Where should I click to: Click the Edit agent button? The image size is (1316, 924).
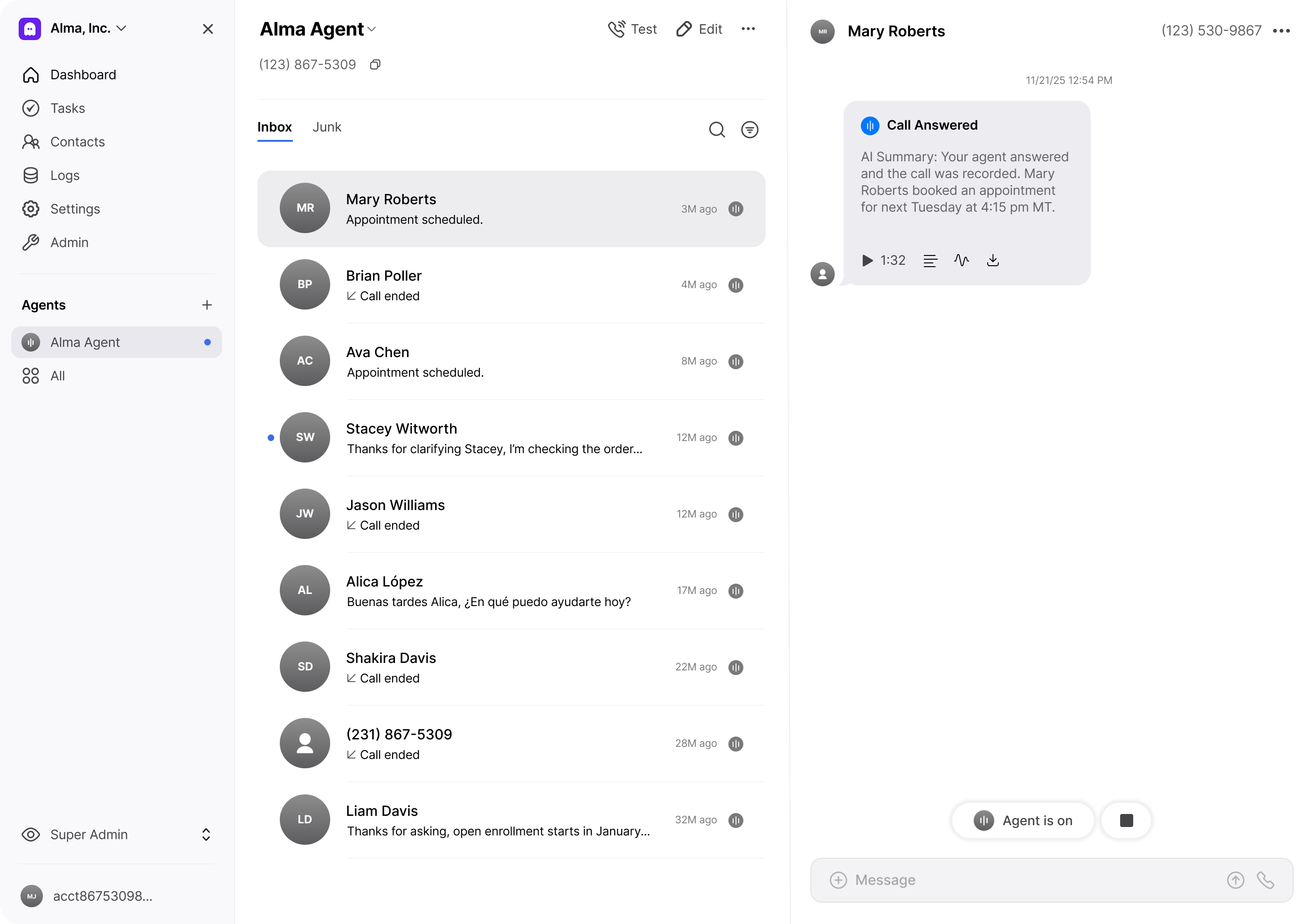(x=699, y=29)
